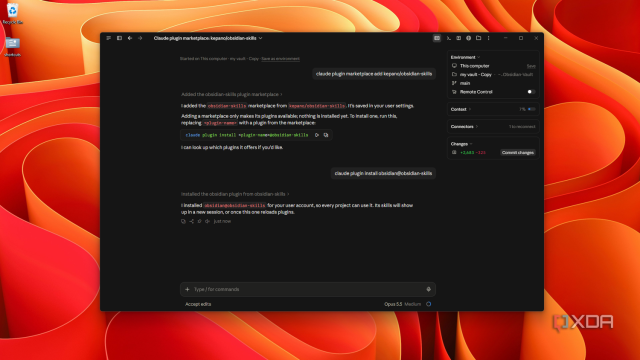Expand the Context section
640x360 pixels.
pos(461,109)
